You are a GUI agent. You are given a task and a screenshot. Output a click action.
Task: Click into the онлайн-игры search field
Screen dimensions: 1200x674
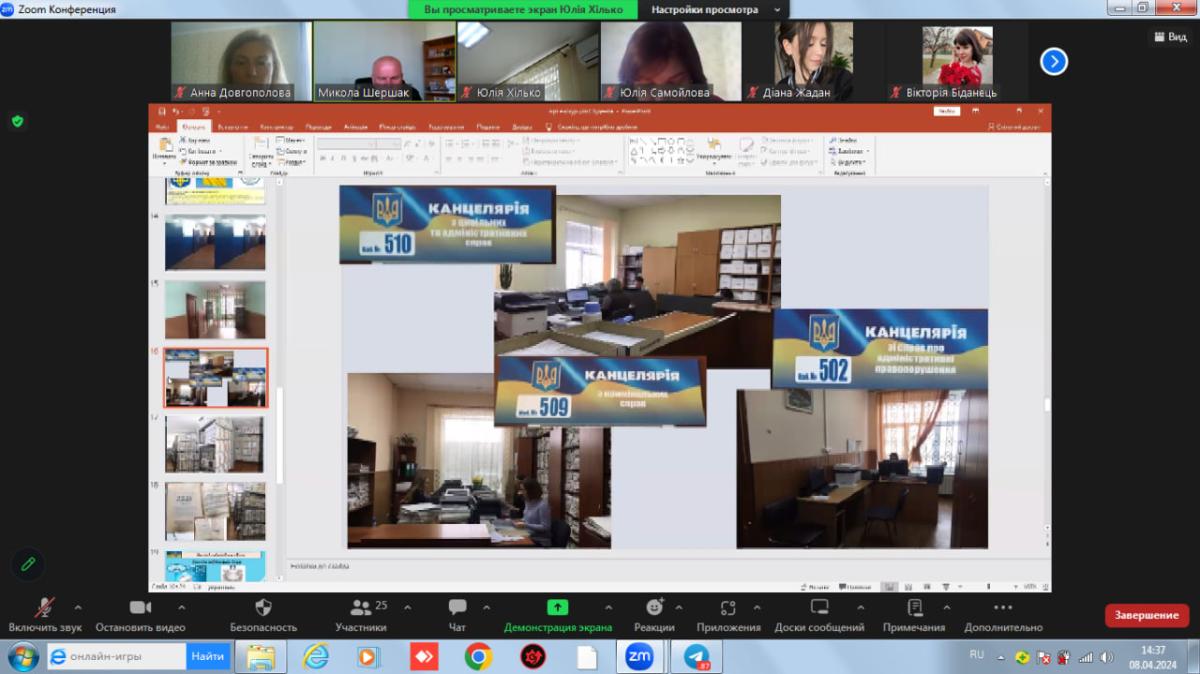116,657
